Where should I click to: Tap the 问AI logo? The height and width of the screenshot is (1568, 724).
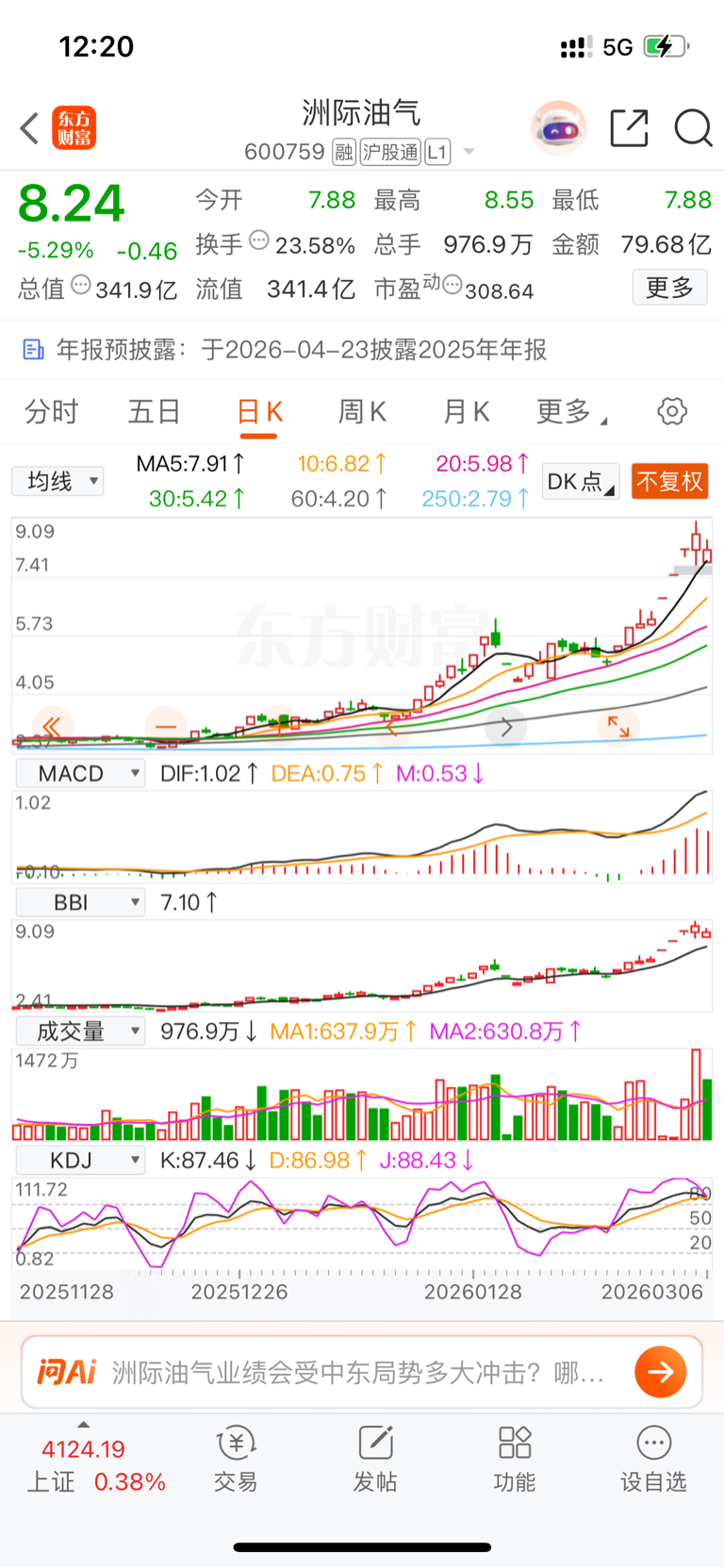[x=67, y=1372]
